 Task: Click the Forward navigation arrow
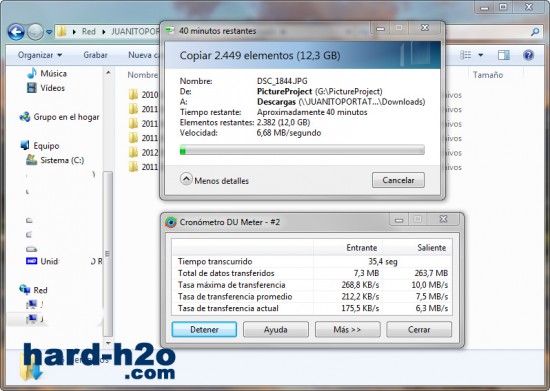pos(35,32)
